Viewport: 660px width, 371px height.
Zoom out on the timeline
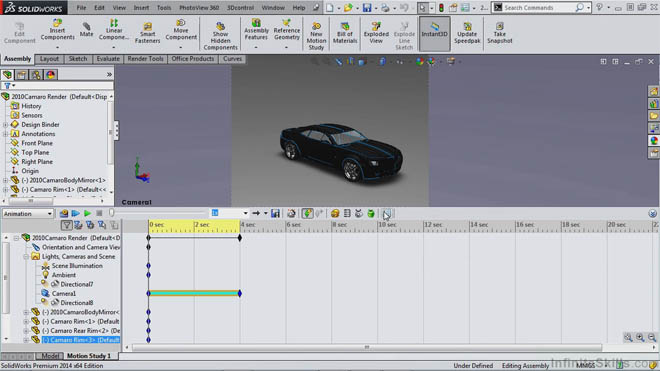(x=652, y=337)
